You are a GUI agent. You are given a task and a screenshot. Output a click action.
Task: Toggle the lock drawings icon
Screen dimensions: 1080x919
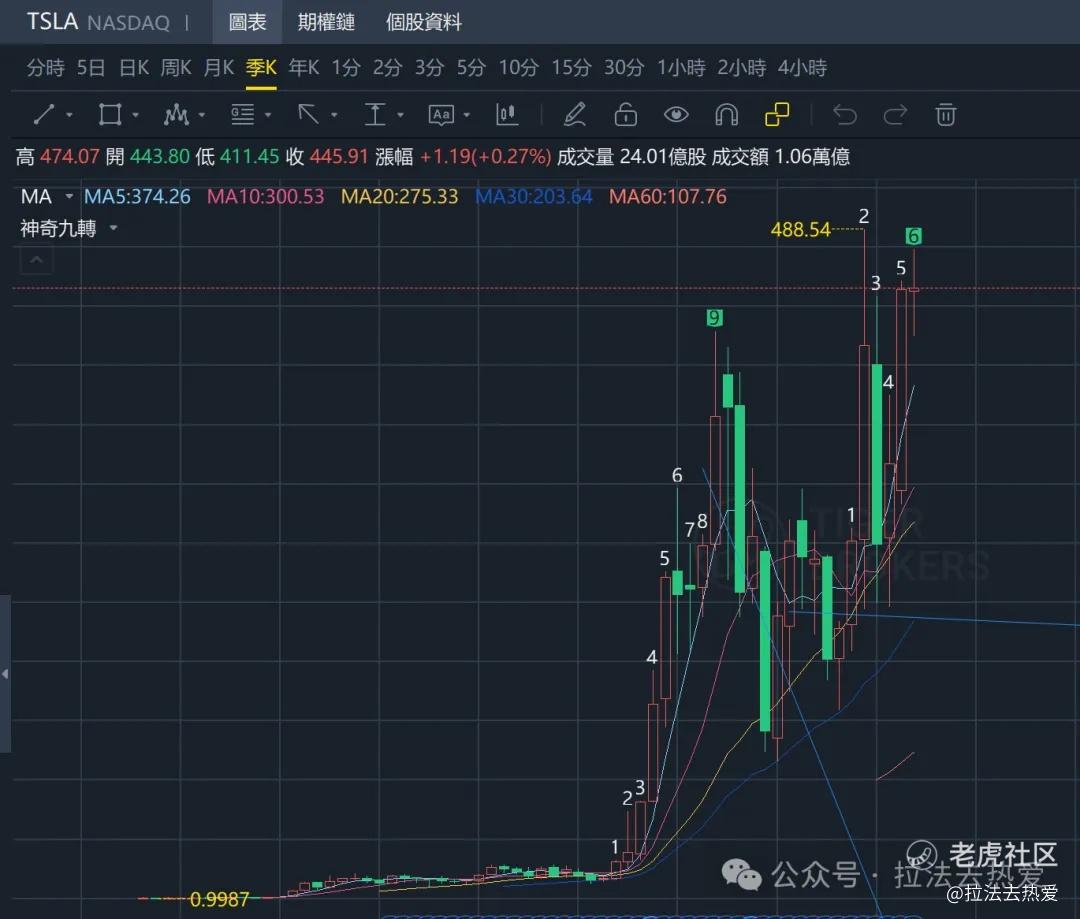pos(625,114)
